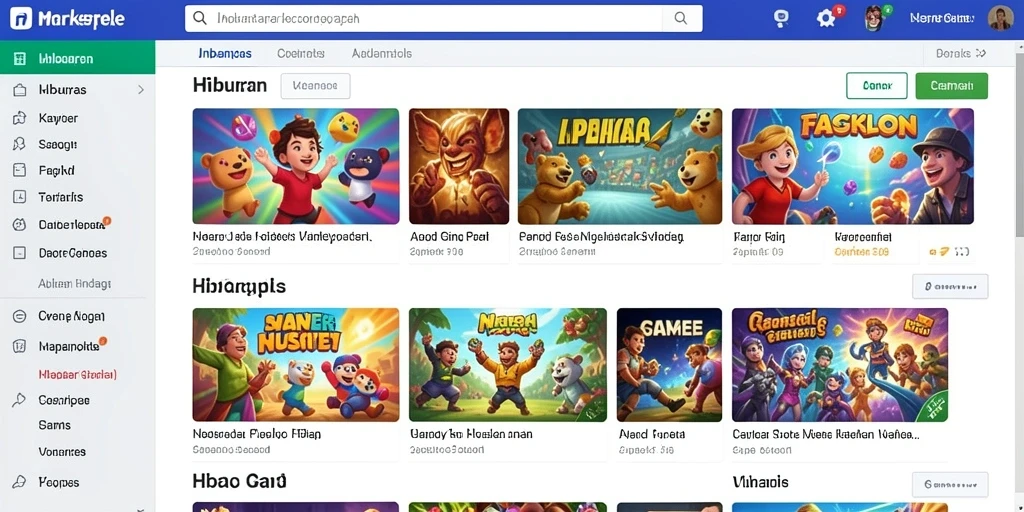Click the avatar icon with green badge

(874, 18)
